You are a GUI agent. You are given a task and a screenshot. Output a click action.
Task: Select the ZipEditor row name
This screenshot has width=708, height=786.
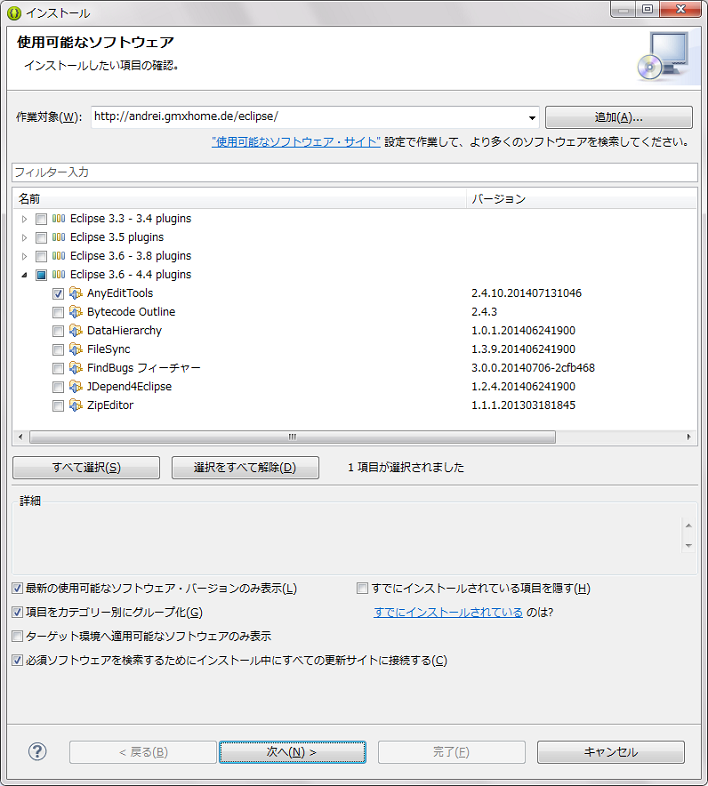[x=110, y=405]
